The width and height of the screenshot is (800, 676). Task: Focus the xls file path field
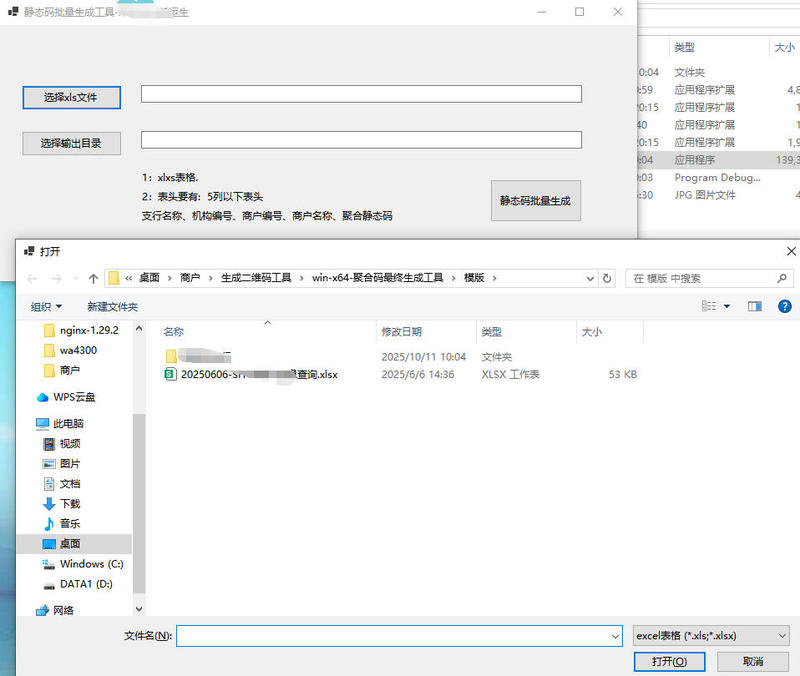point(361,94)
